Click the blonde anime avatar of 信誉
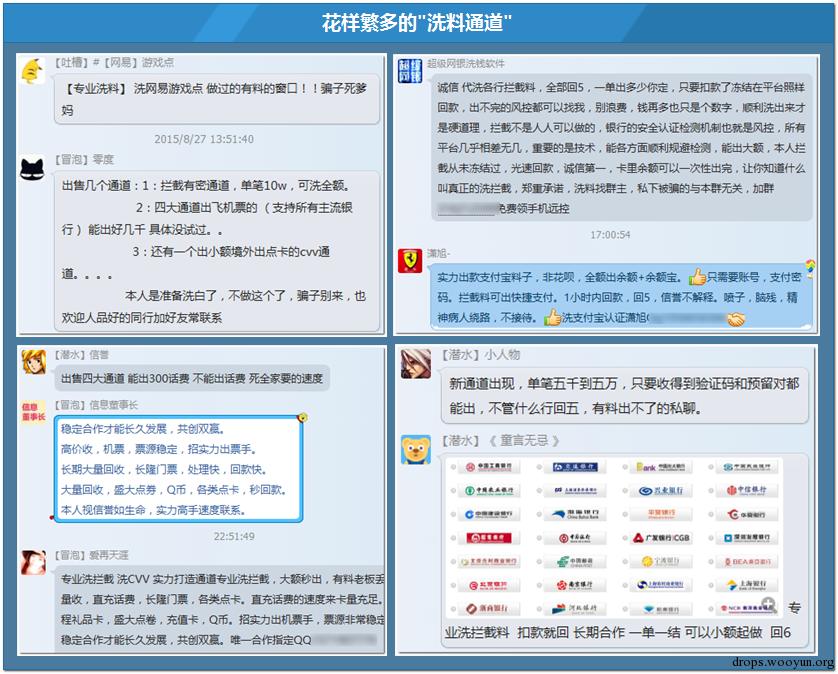Screen dimensions: 838x674 tap(34, 363)
